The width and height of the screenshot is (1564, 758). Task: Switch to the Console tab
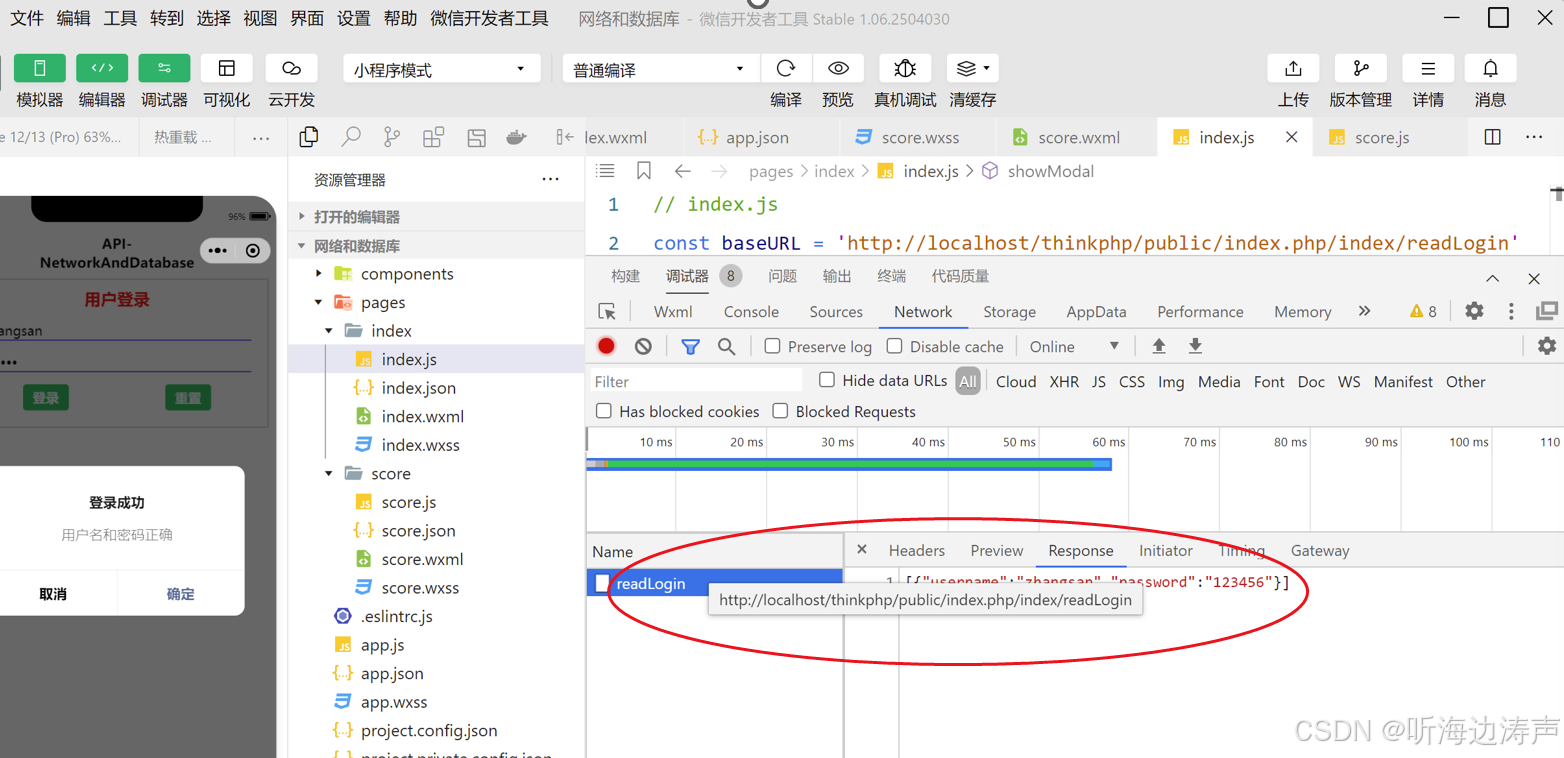coord(751,312)
